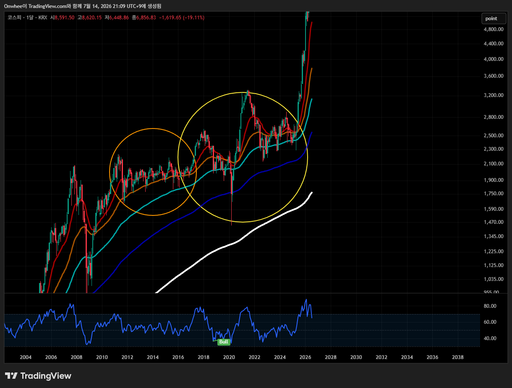
Task: Click the year 2036 on the time axis
Action: [432, 357]
